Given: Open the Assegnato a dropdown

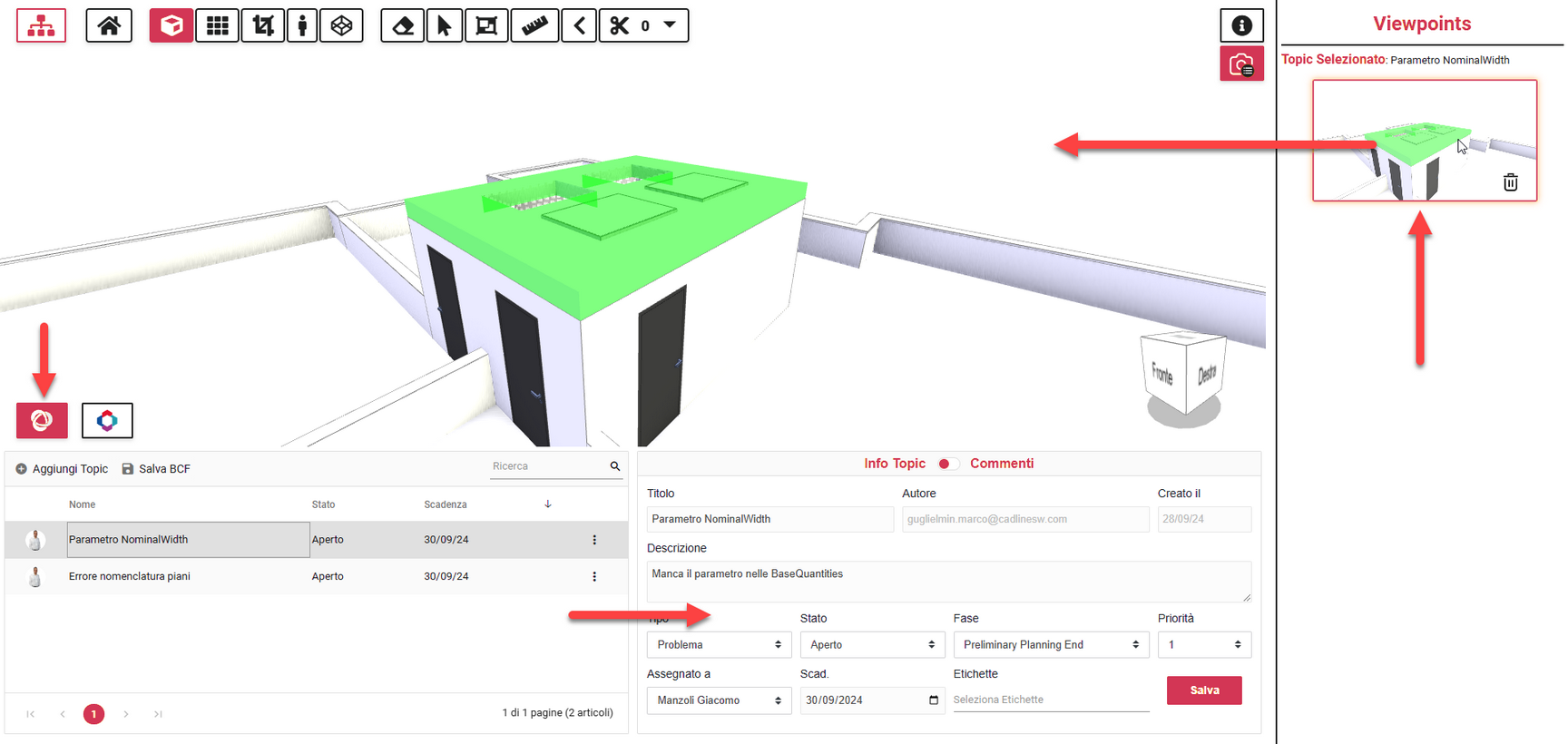Looking at the screenshot, I should pos(718,700).
